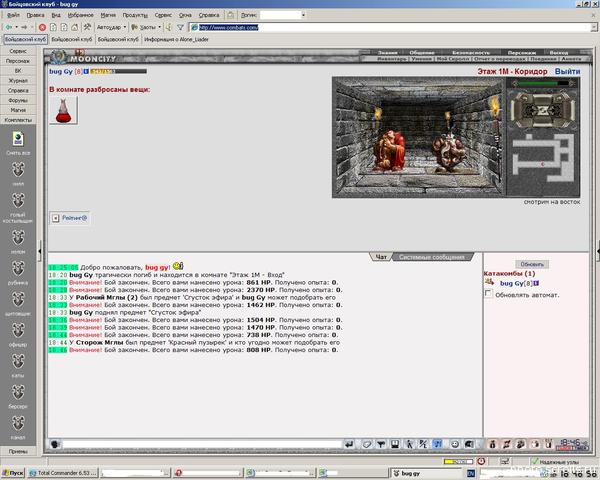The width and height of the screenshot is (600, 480).
Task: Click the skull icon left of chat input
Action: click(x=55, y=444)
